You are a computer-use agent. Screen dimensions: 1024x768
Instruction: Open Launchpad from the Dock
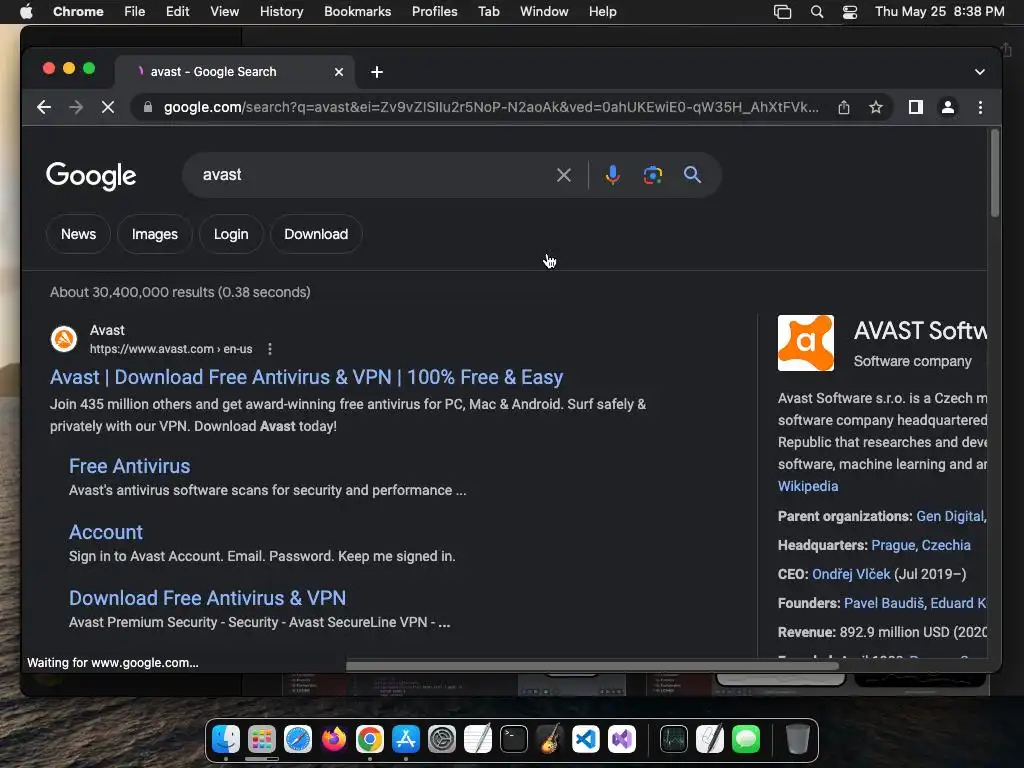tap(262, 739)
